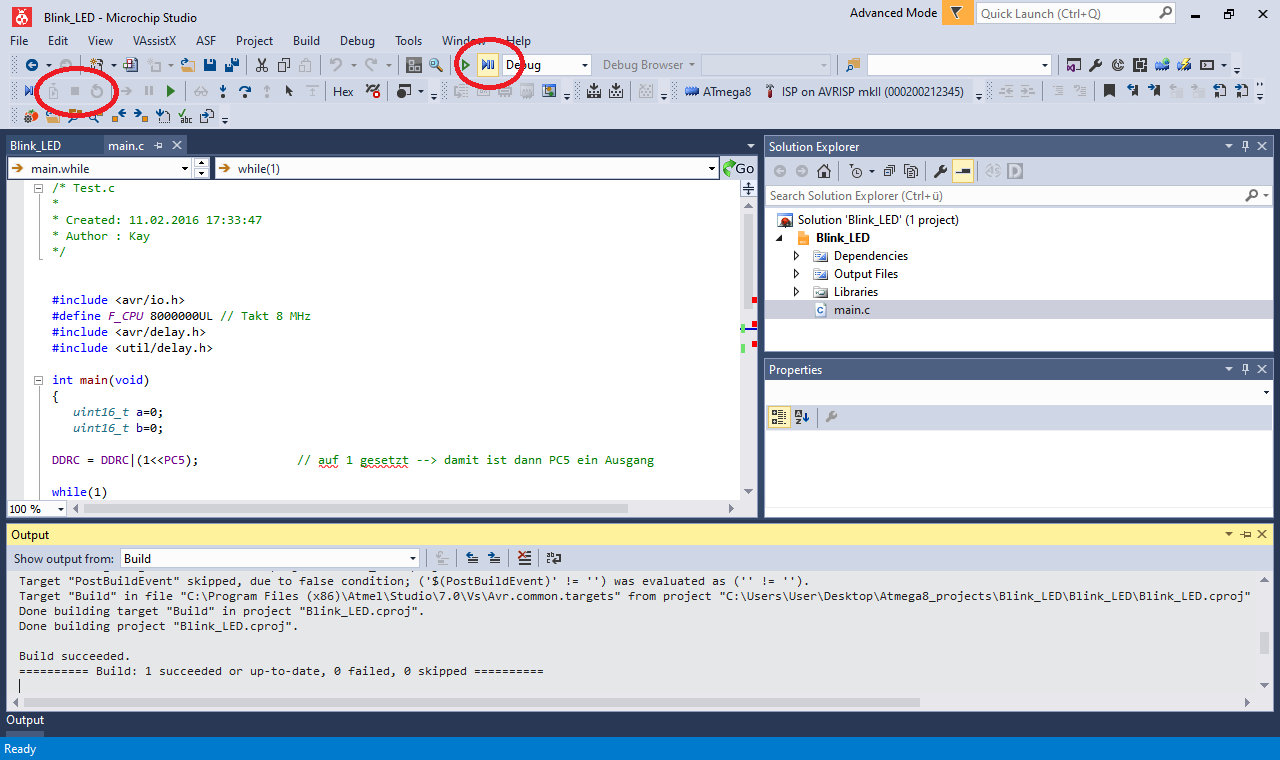
Task: Click the green Continue arrow in debug toolbar
Action: tap(171, 91)
